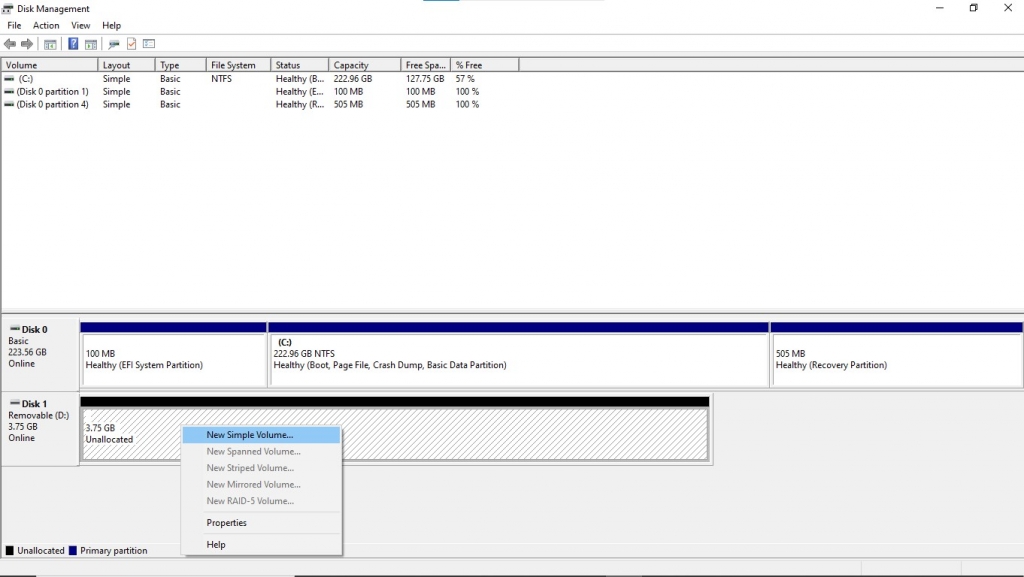This screenshot has width=1024, height=577.
Task: Click the checkmark list toolbar icon
Action: 132,43
